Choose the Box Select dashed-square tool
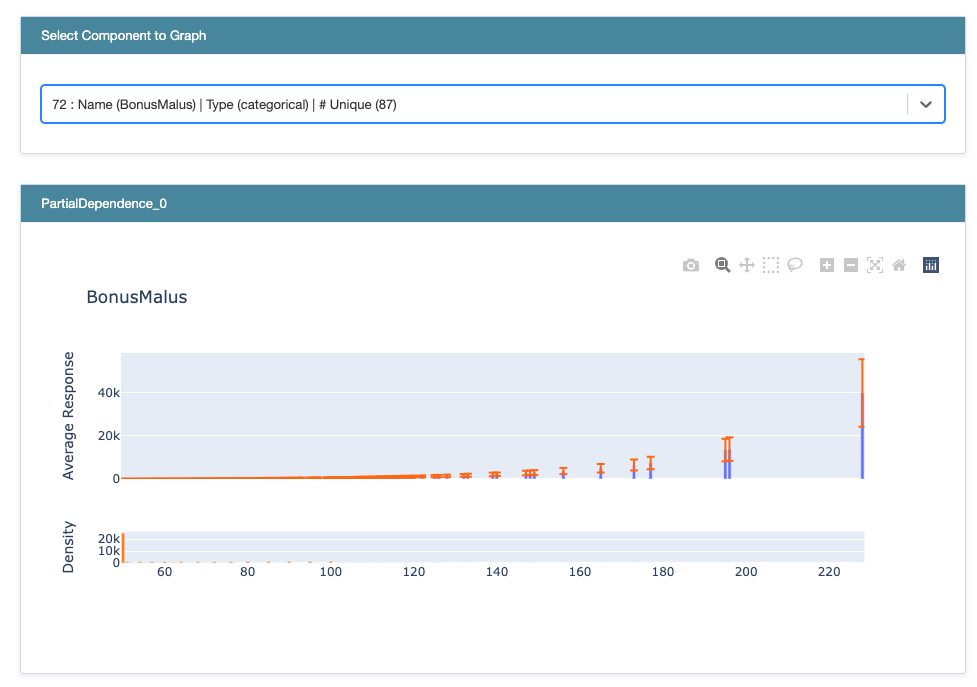 click(x=771, y=265)
